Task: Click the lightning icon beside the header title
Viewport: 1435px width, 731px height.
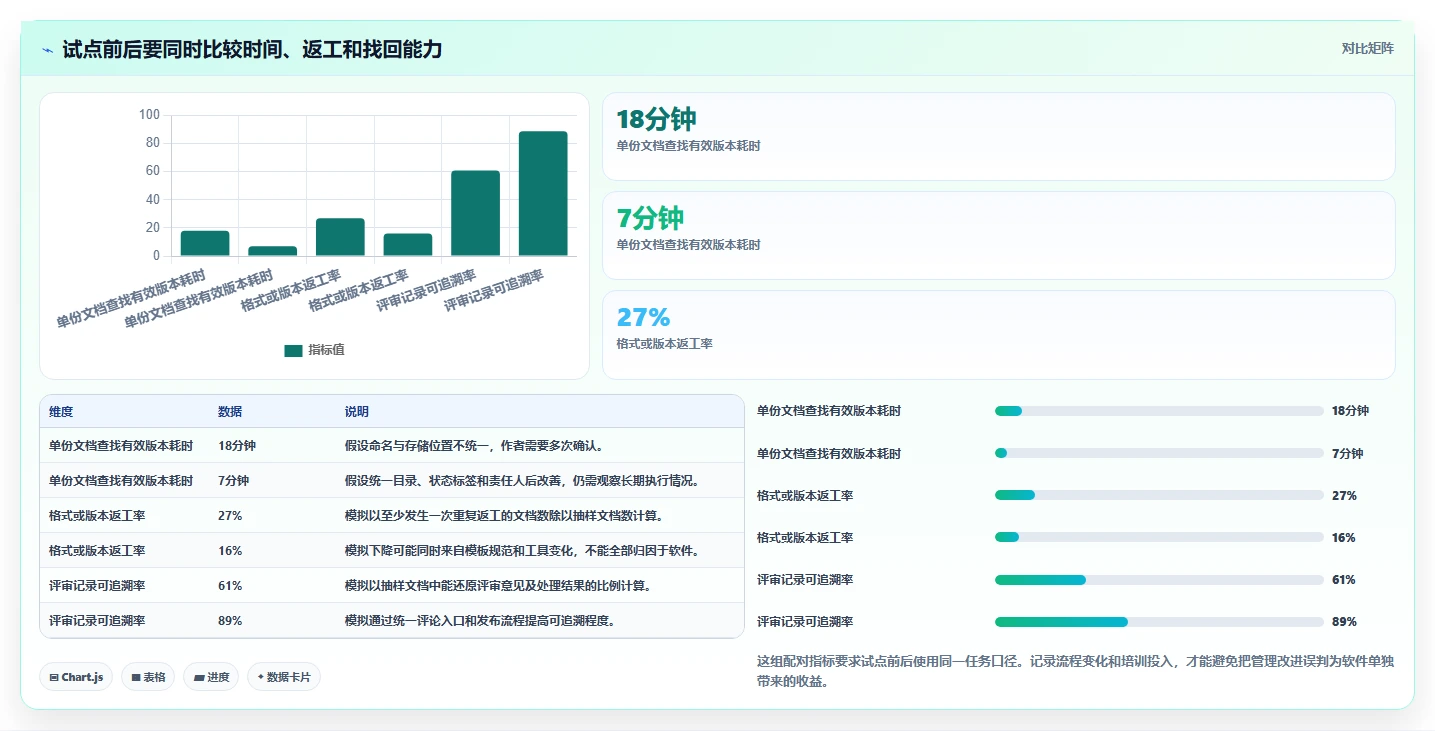Action: [x=48, y=50]
